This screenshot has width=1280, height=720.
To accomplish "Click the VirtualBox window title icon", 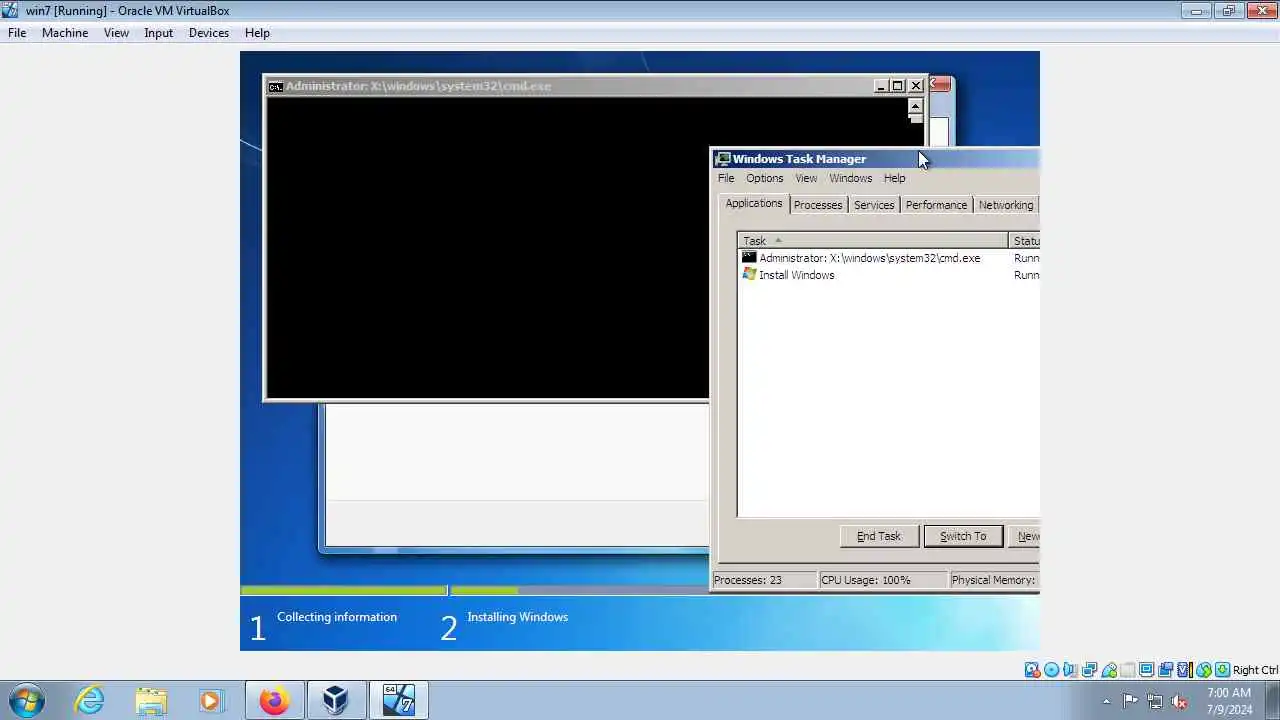I will pos(10,11).
